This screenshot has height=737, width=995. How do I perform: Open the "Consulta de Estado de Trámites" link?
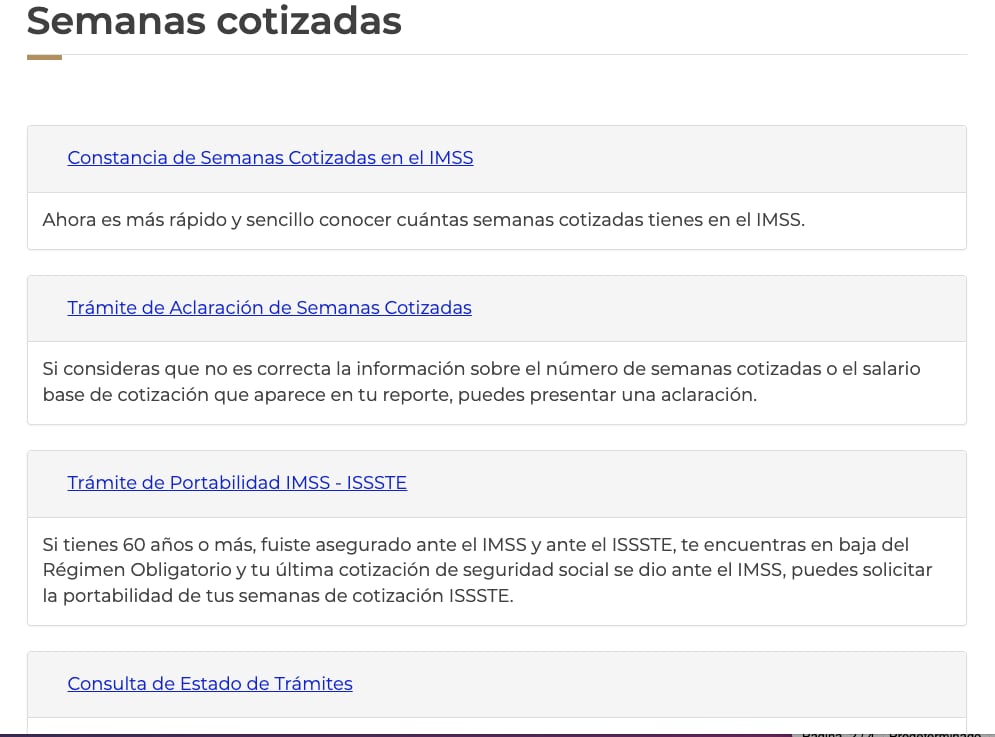(210, 684)
